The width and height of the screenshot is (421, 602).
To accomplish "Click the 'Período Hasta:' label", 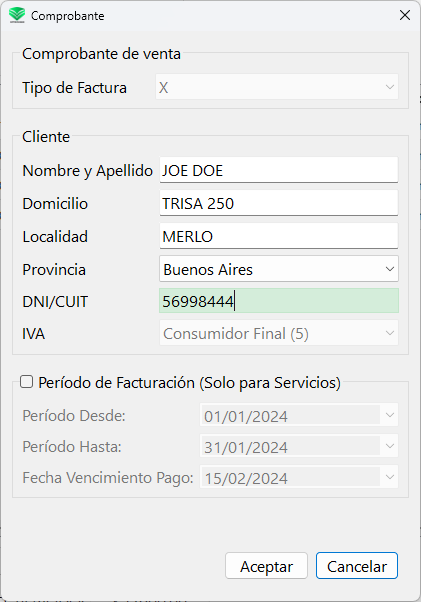I will [x=72, y=447].
